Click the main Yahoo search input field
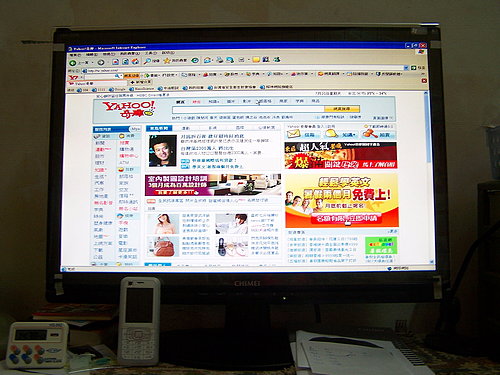This screenshot has height=375, width=500. [x=248, y=109]
